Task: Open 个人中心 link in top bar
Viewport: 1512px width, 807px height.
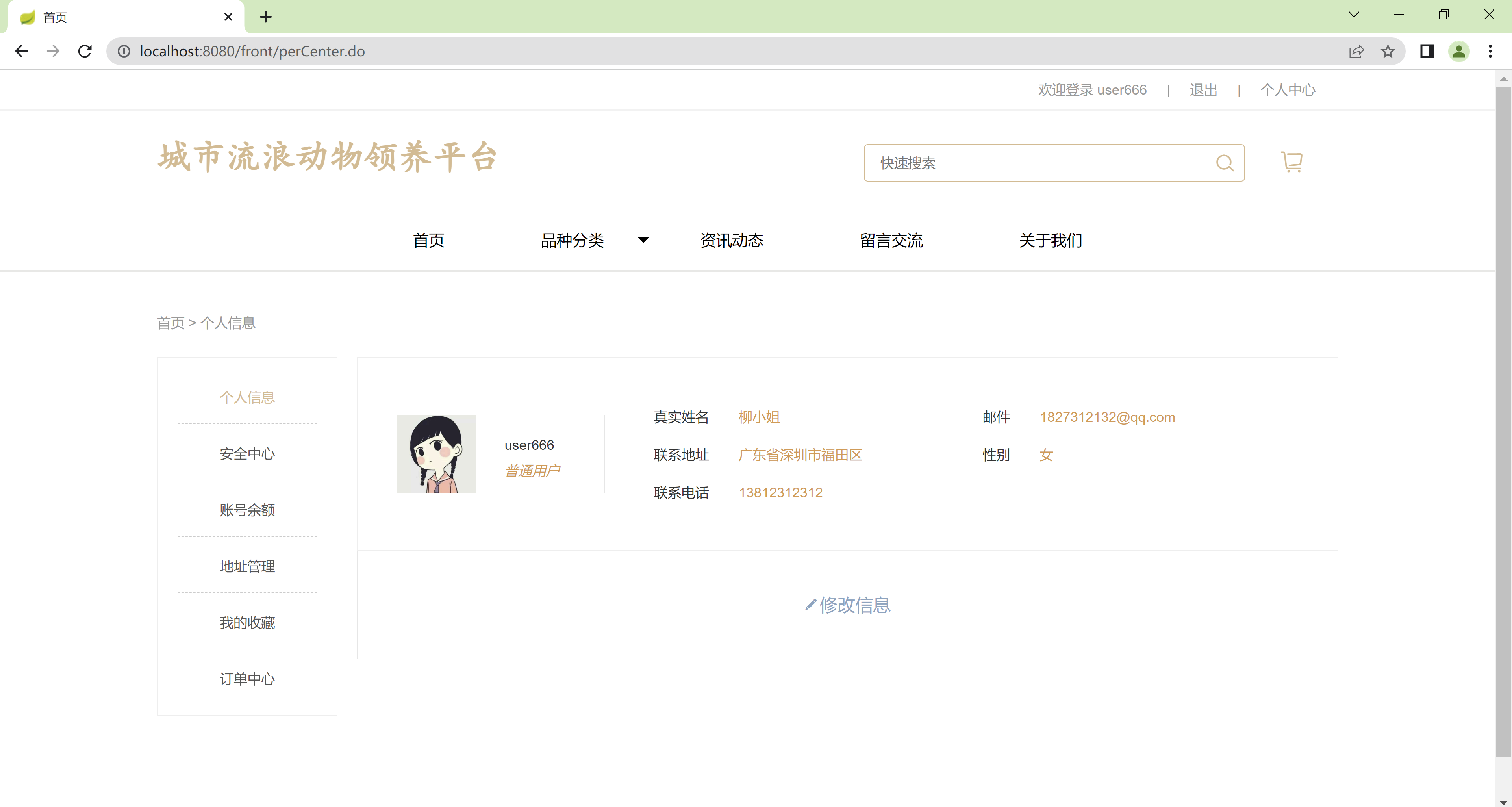Action: (1288, 90)
